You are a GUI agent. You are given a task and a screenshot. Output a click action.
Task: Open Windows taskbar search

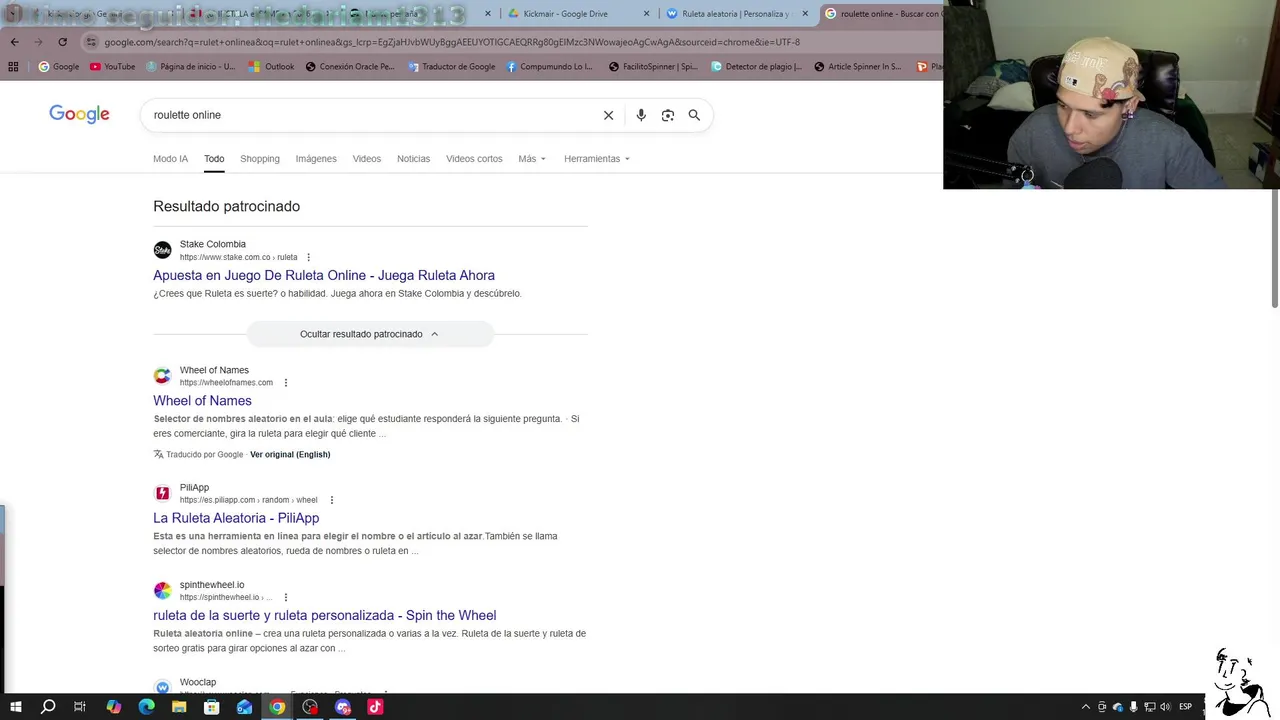pos(48,707)
